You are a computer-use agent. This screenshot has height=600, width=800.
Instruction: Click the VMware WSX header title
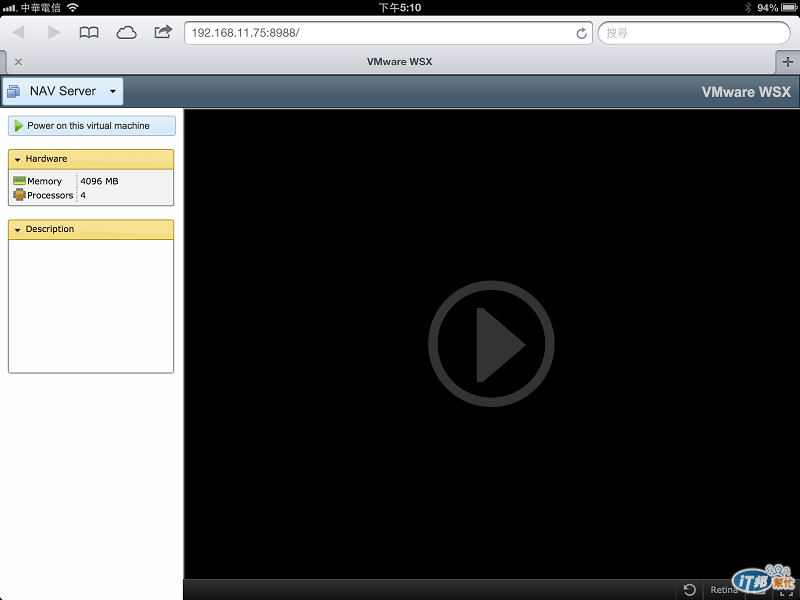(x=746, y=92)
